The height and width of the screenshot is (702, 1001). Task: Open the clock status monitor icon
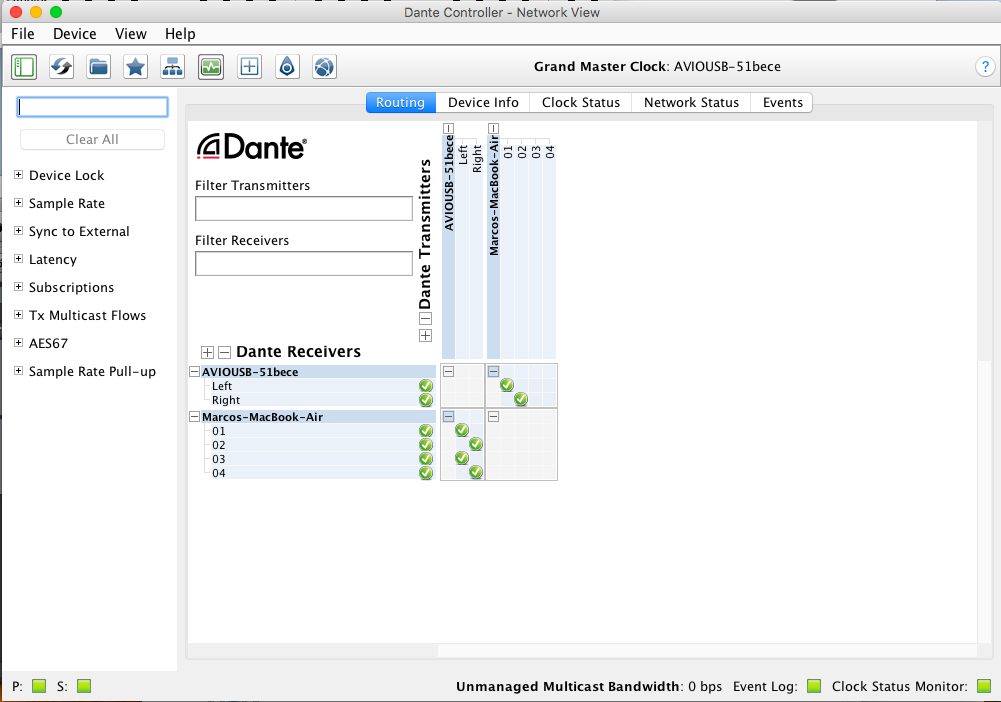tap(211, 67)
